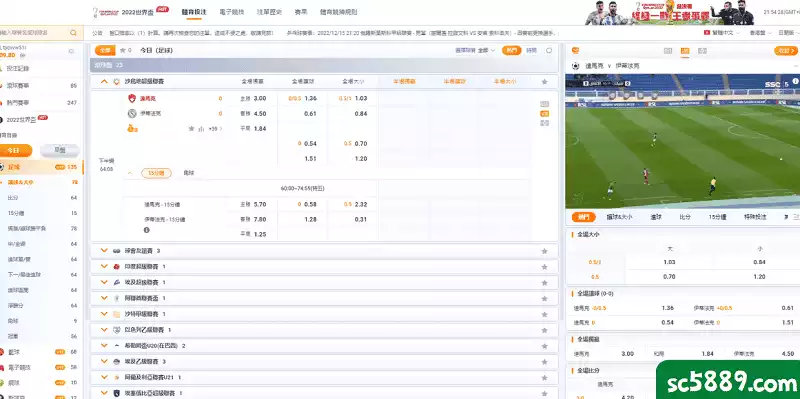Open the 電子競技 top navigation tab

click(232, 12)
